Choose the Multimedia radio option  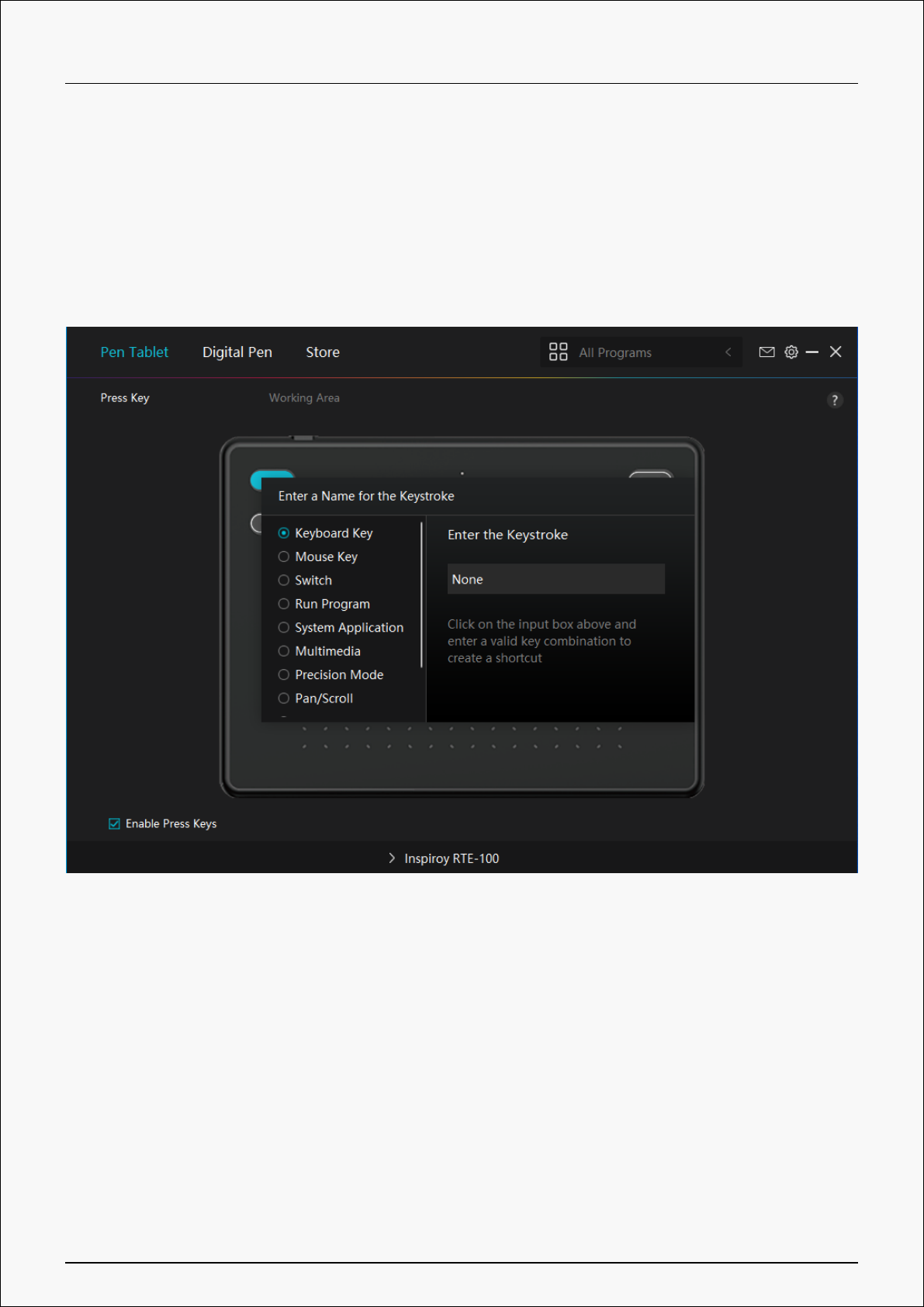(284, 651)
